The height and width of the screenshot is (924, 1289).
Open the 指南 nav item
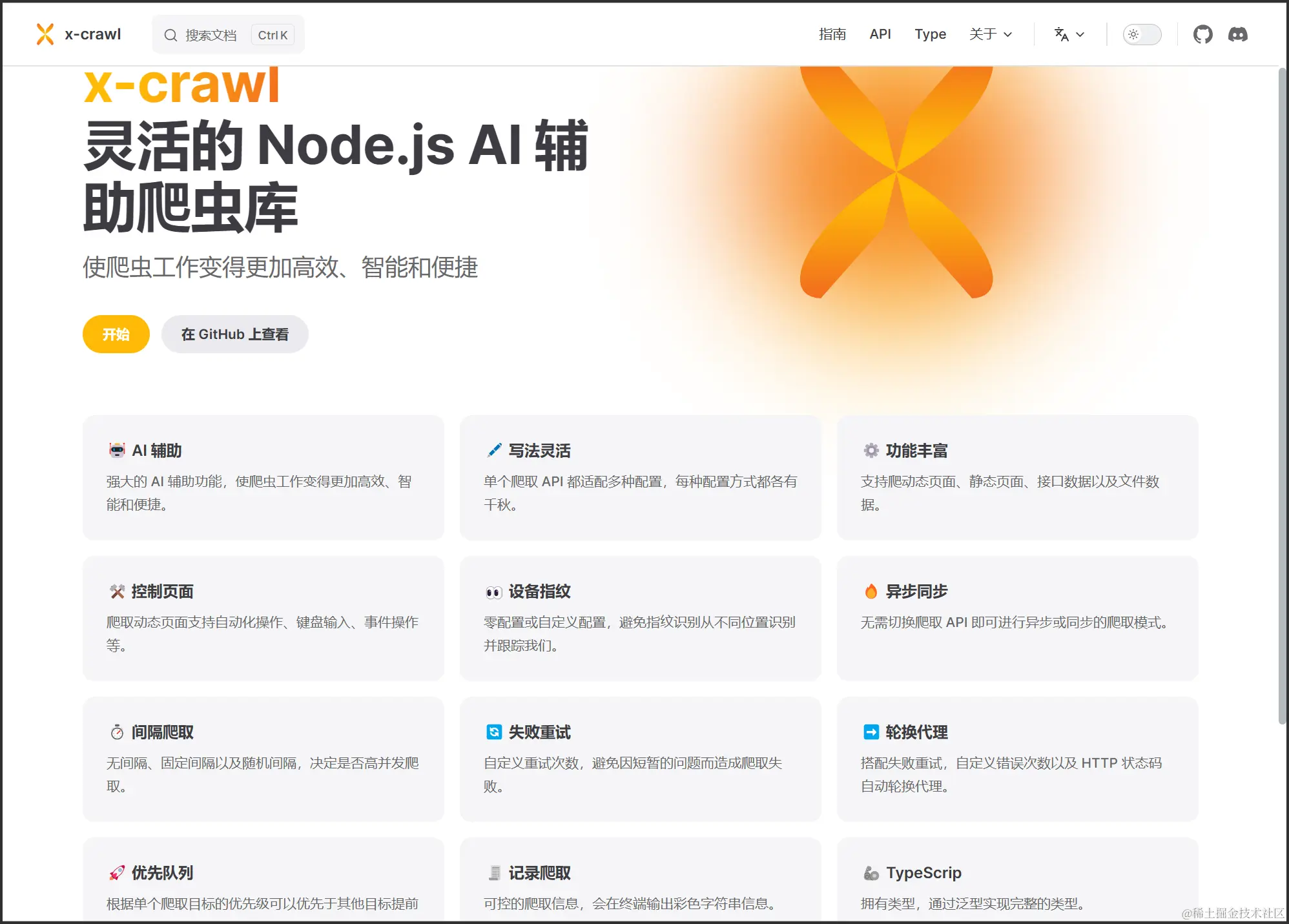click(832, 34)
